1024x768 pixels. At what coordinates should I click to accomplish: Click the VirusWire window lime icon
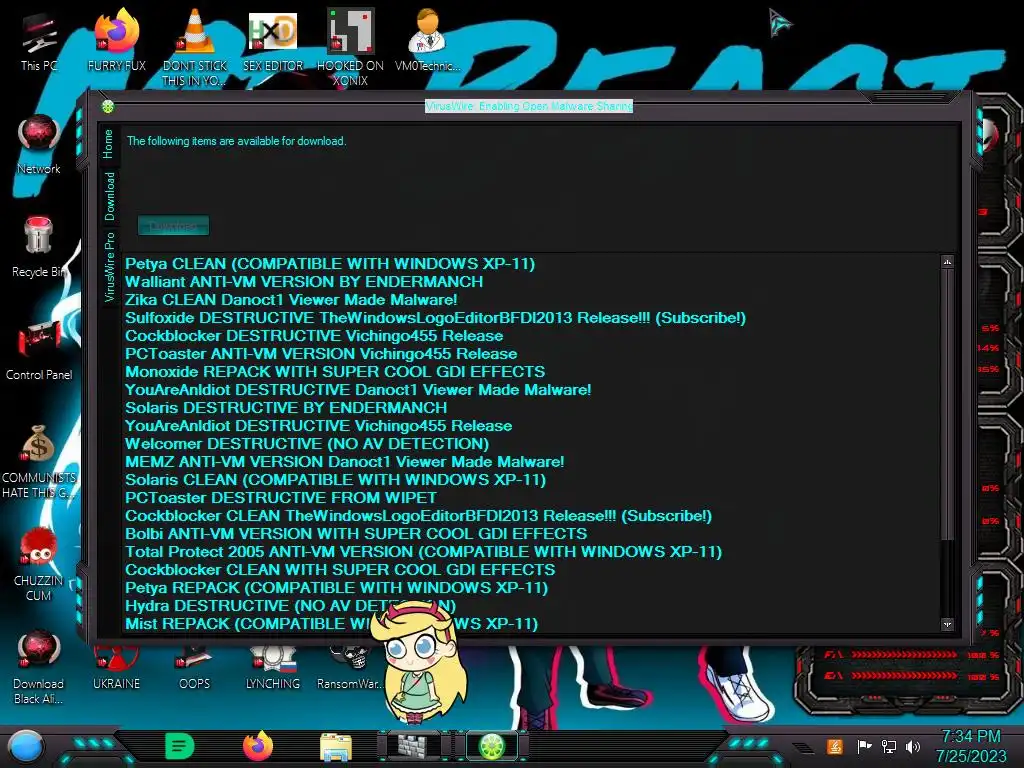(x=108, y=106)
